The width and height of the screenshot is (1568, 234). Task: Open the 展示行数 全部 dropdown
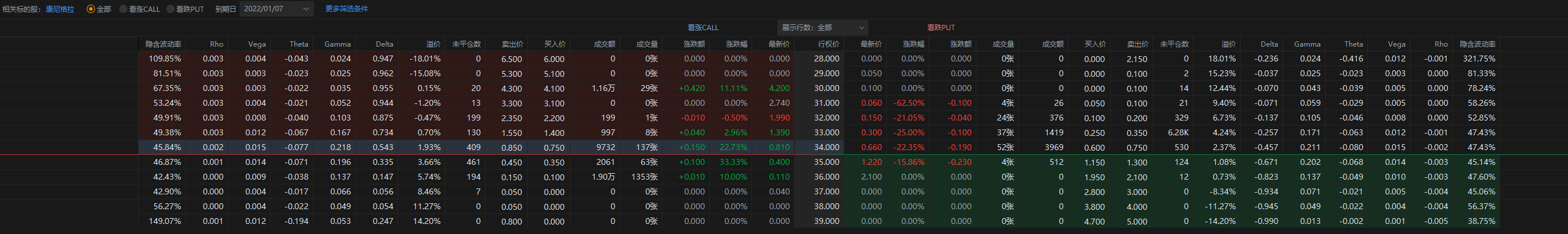pos(822,27)
